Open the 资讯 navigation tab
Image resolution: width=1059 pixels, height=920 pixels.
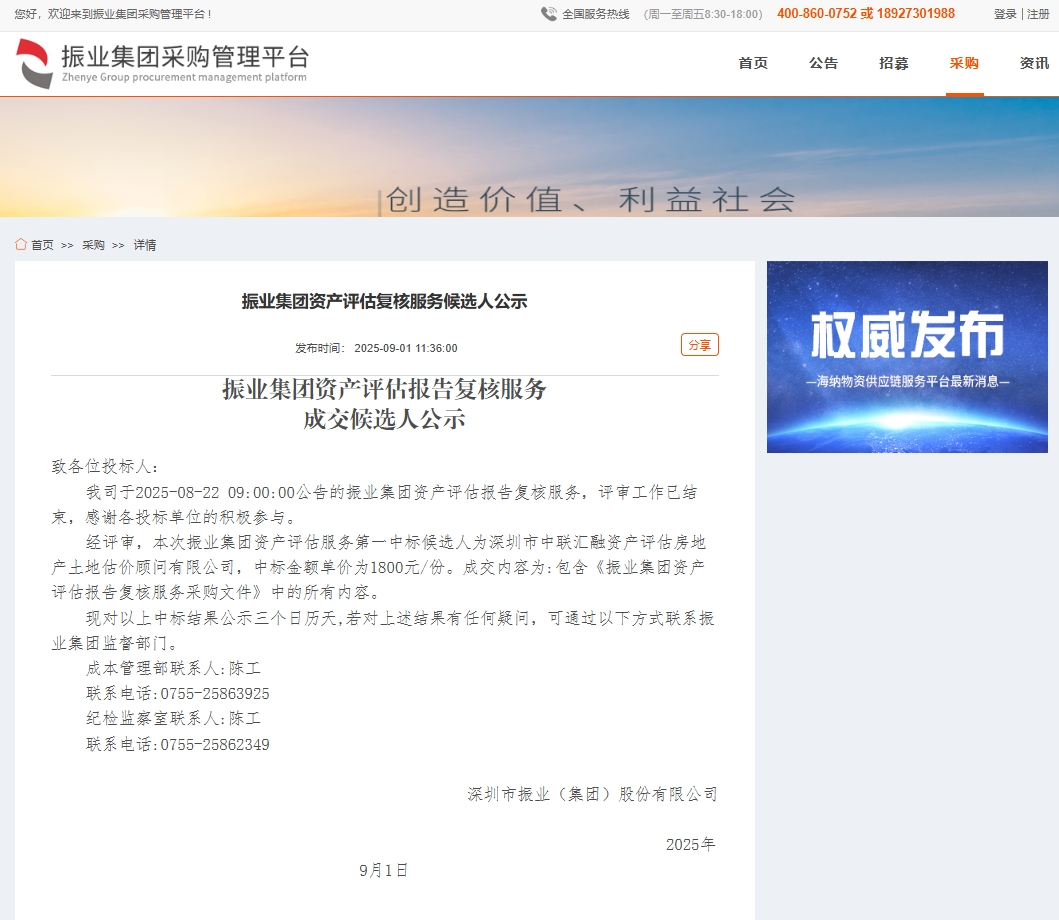(x=1034, y=63)
